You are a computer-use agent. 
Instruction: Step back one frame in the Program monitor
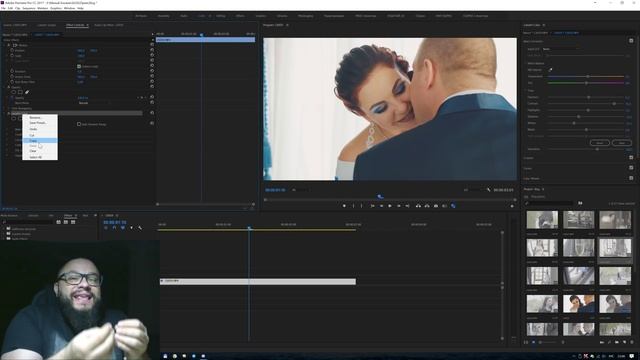coord(381,206)
